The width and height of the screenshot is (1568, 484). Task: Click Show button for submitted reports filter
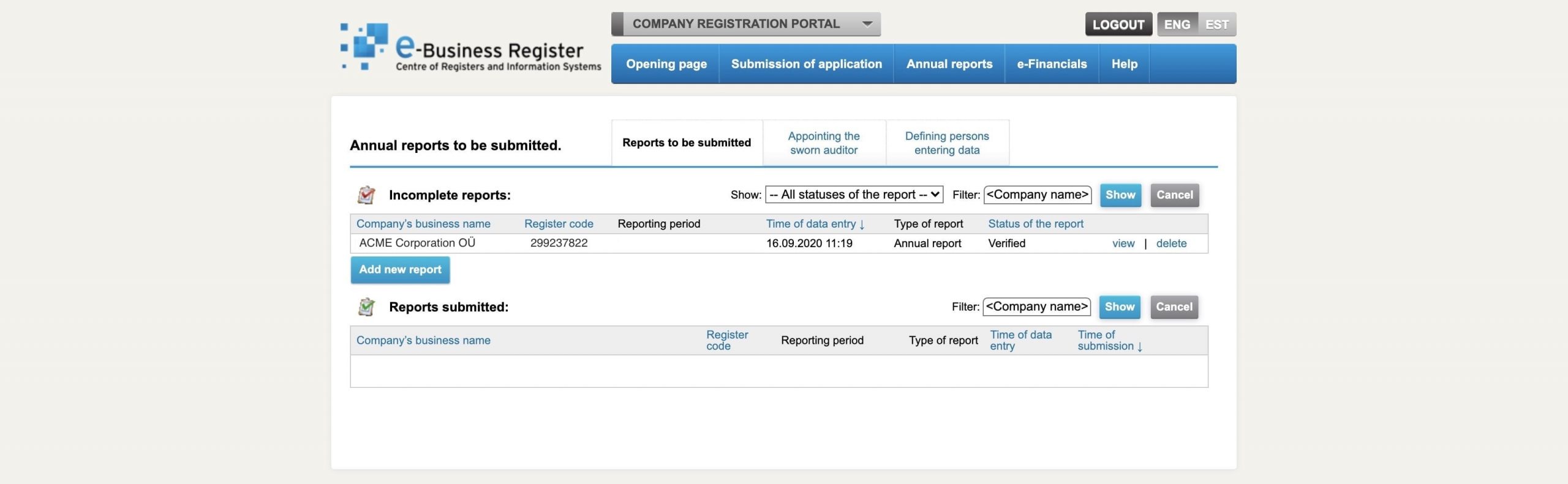click(x=1119, y=307)
